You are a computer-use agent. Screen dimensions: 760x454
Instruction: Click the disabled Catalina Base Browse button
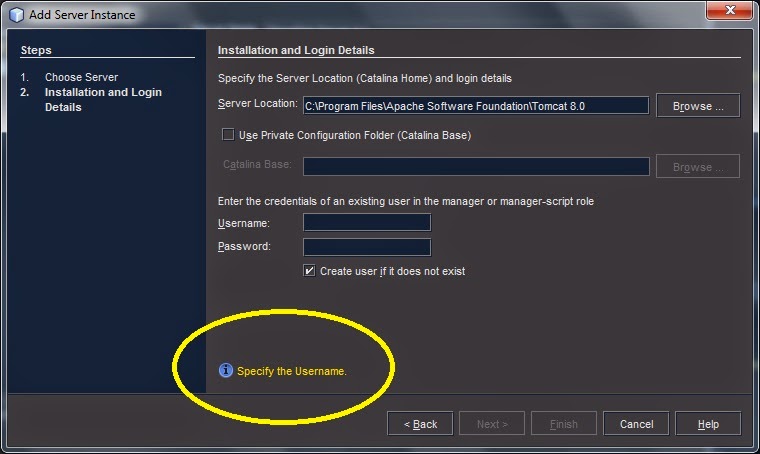click(698, 167)
